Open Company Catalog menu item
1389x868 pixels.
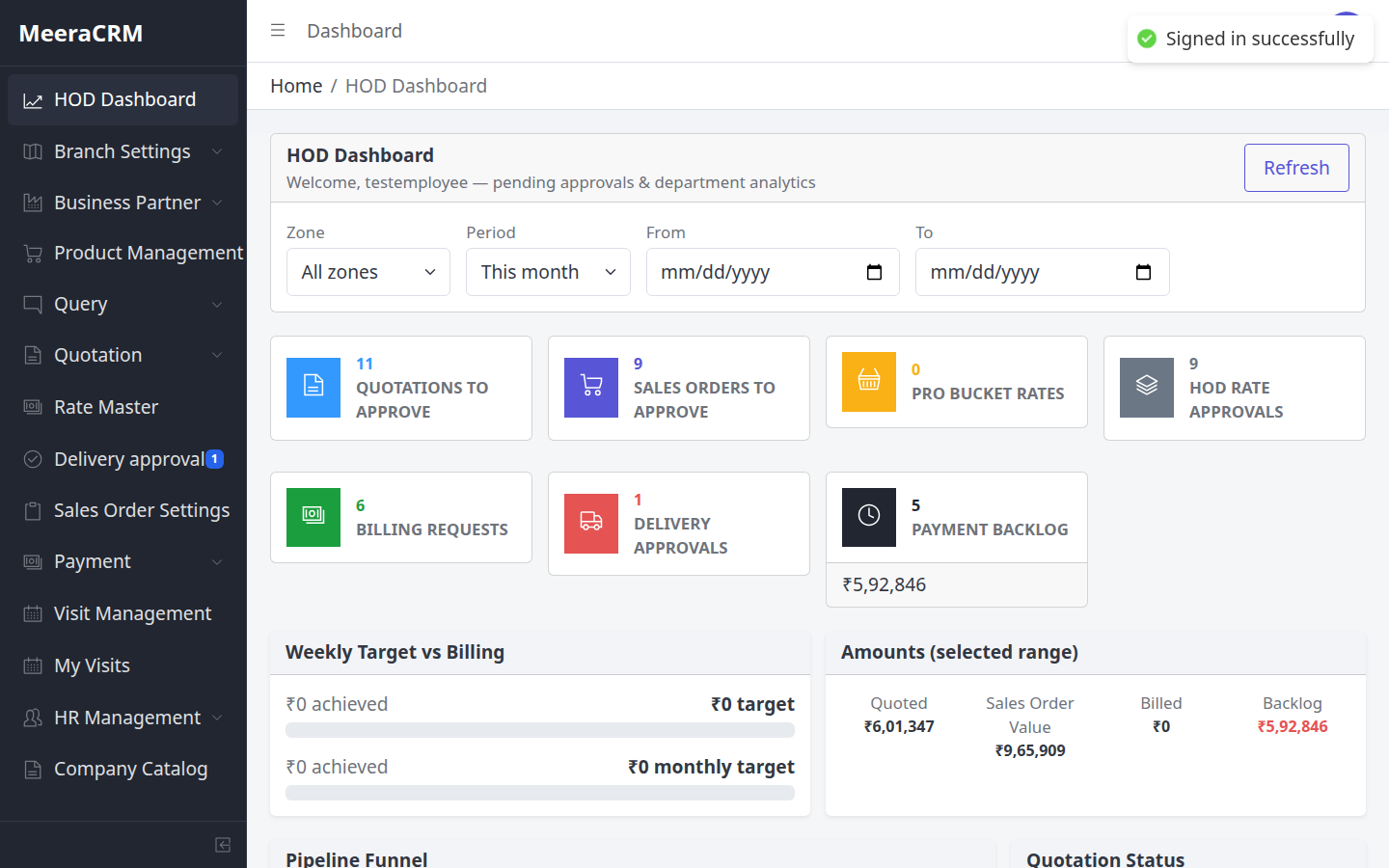click(x=123, y=769)
